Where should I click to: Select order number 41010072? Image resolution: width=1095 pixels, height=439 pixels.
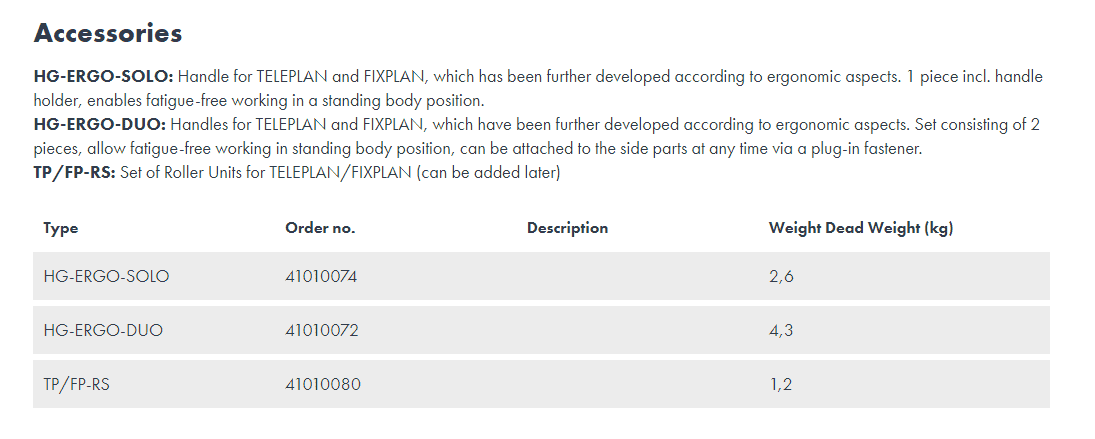(321, 330)
